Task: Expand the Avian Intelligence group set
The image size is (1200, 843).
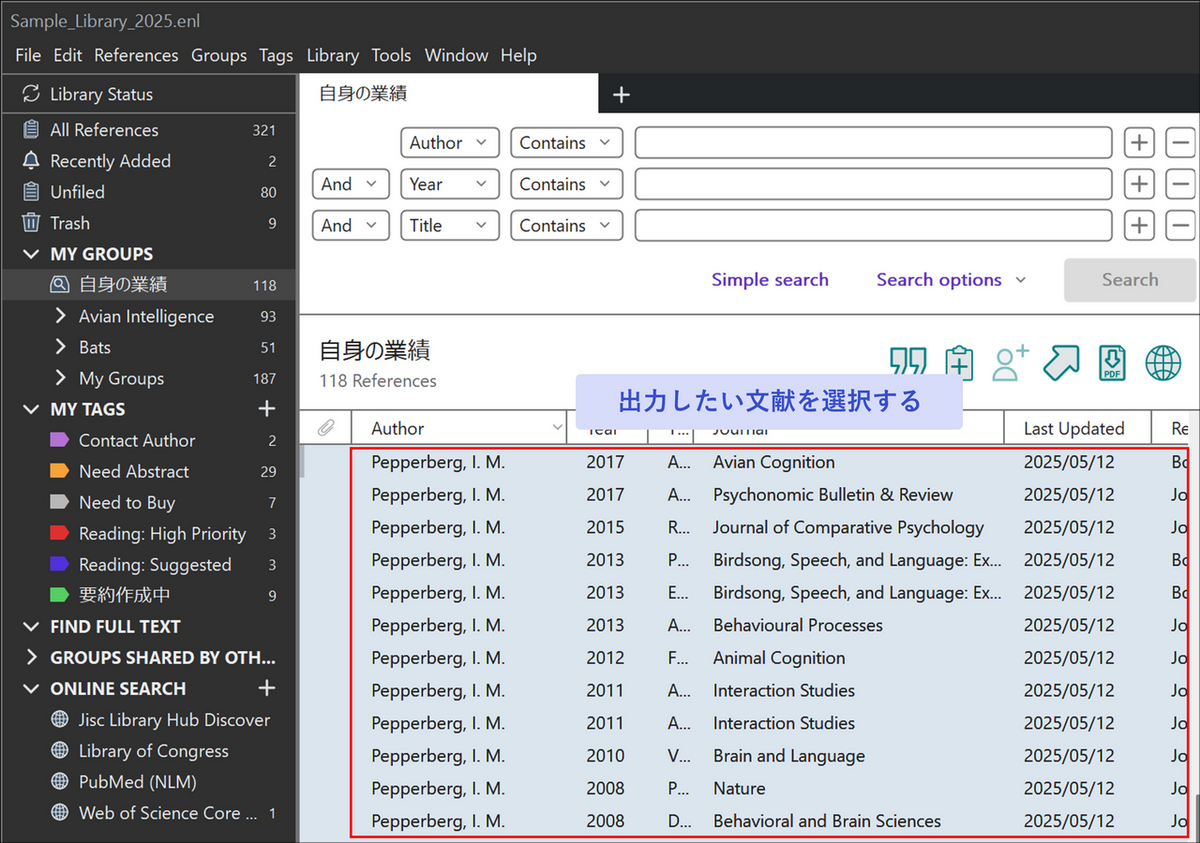Action: (60, 316)
